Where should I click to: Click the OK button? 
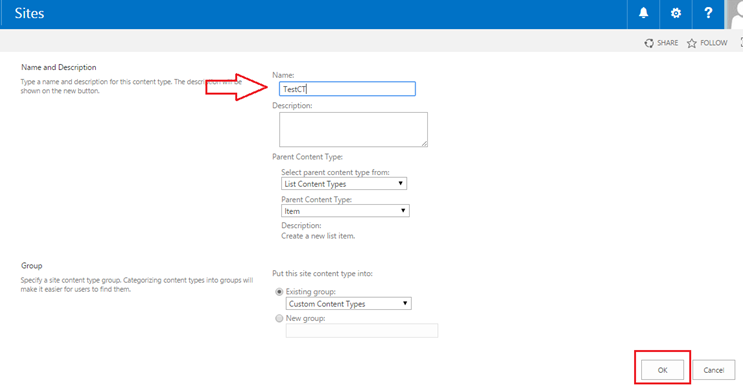click(x=662, y=370)
